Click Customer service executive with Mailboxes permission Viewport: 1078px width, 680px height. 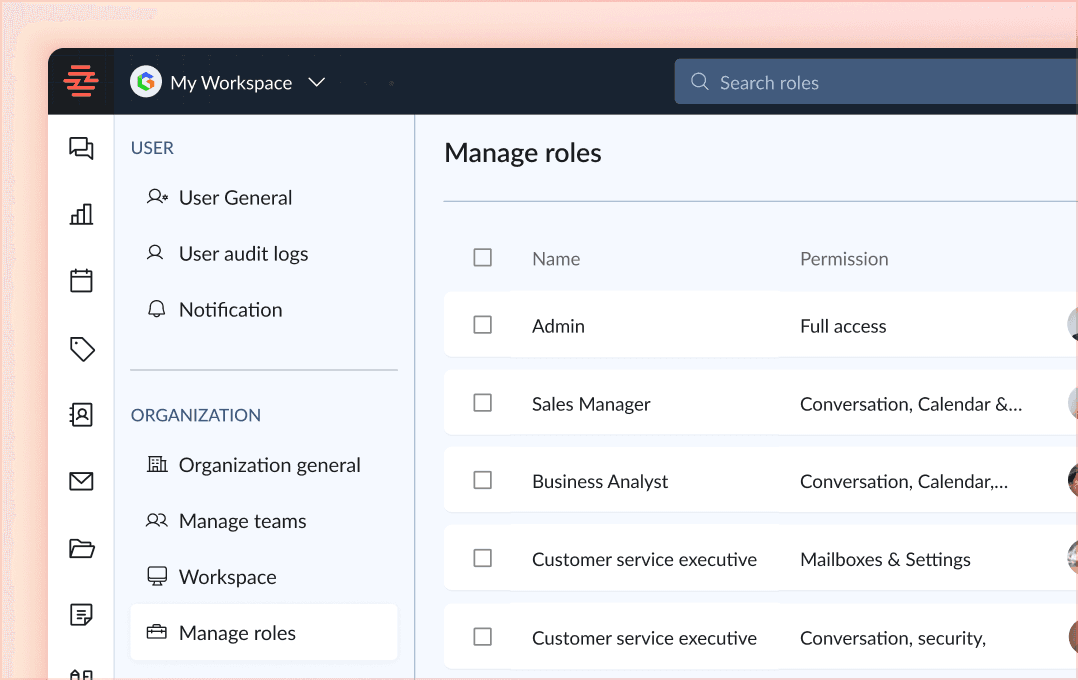pos(644,559)
